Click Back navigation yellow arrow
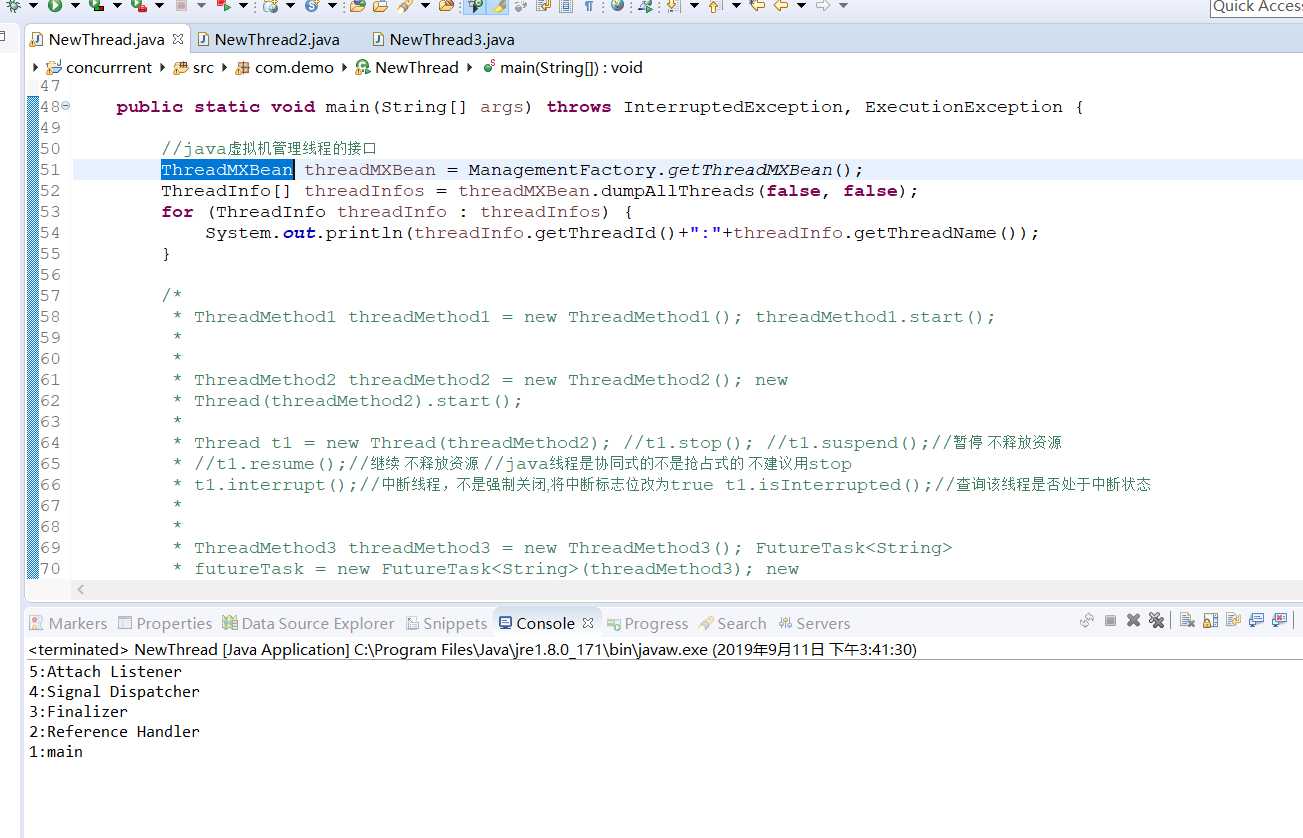1303x838 pixels. tap(781, 6)
